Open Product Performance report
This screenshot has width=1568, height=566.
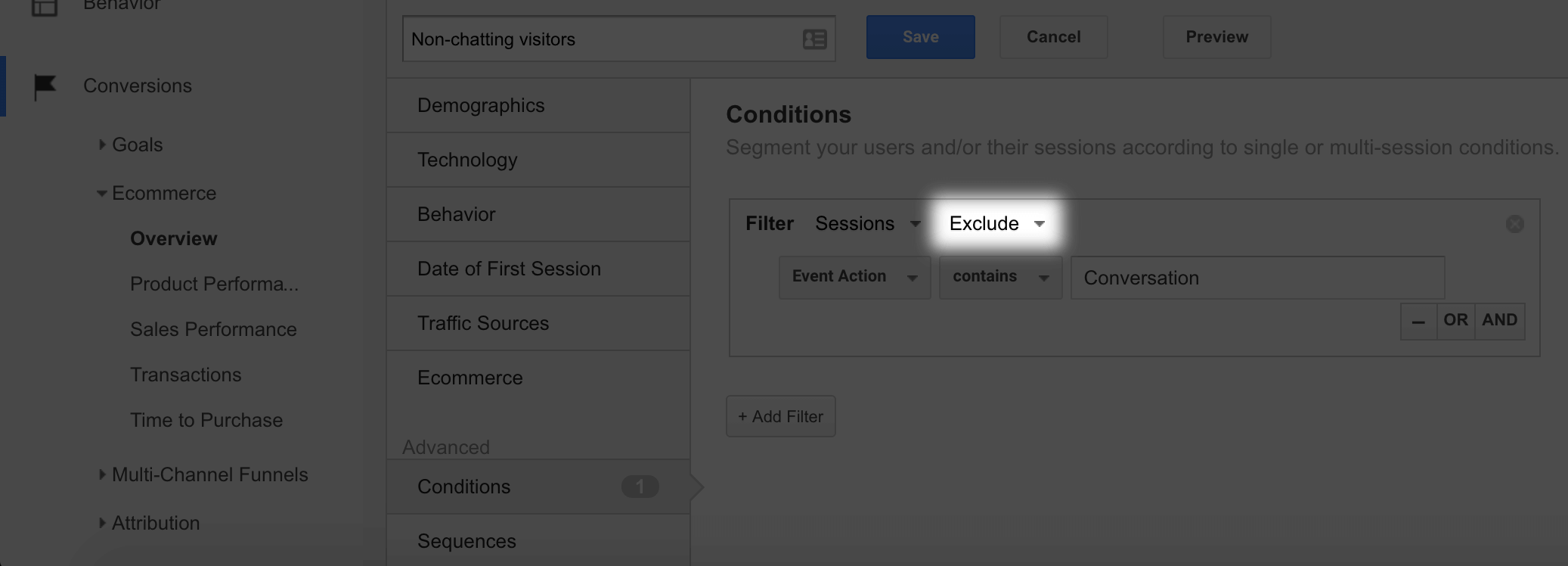[214, 284]
